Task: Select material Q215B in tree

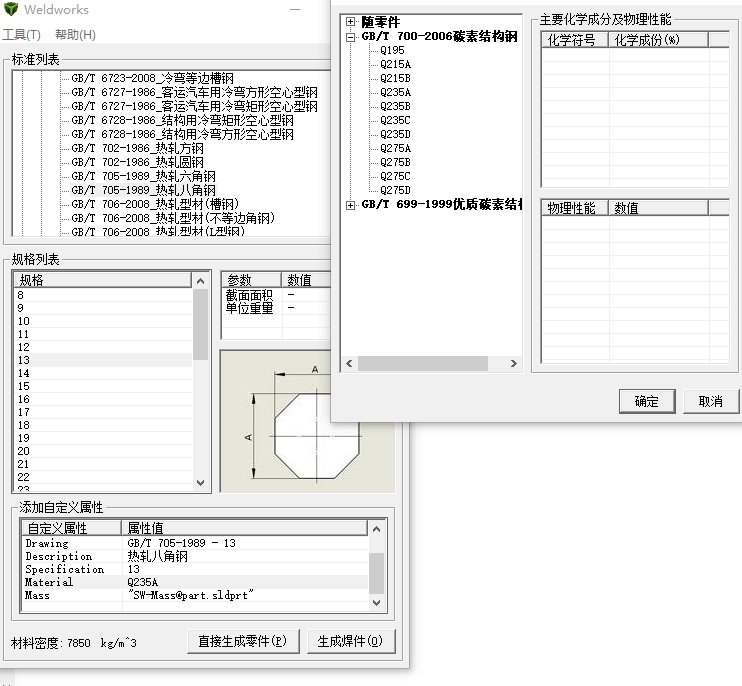Action: pyautogui.click(x=396, y=78)
